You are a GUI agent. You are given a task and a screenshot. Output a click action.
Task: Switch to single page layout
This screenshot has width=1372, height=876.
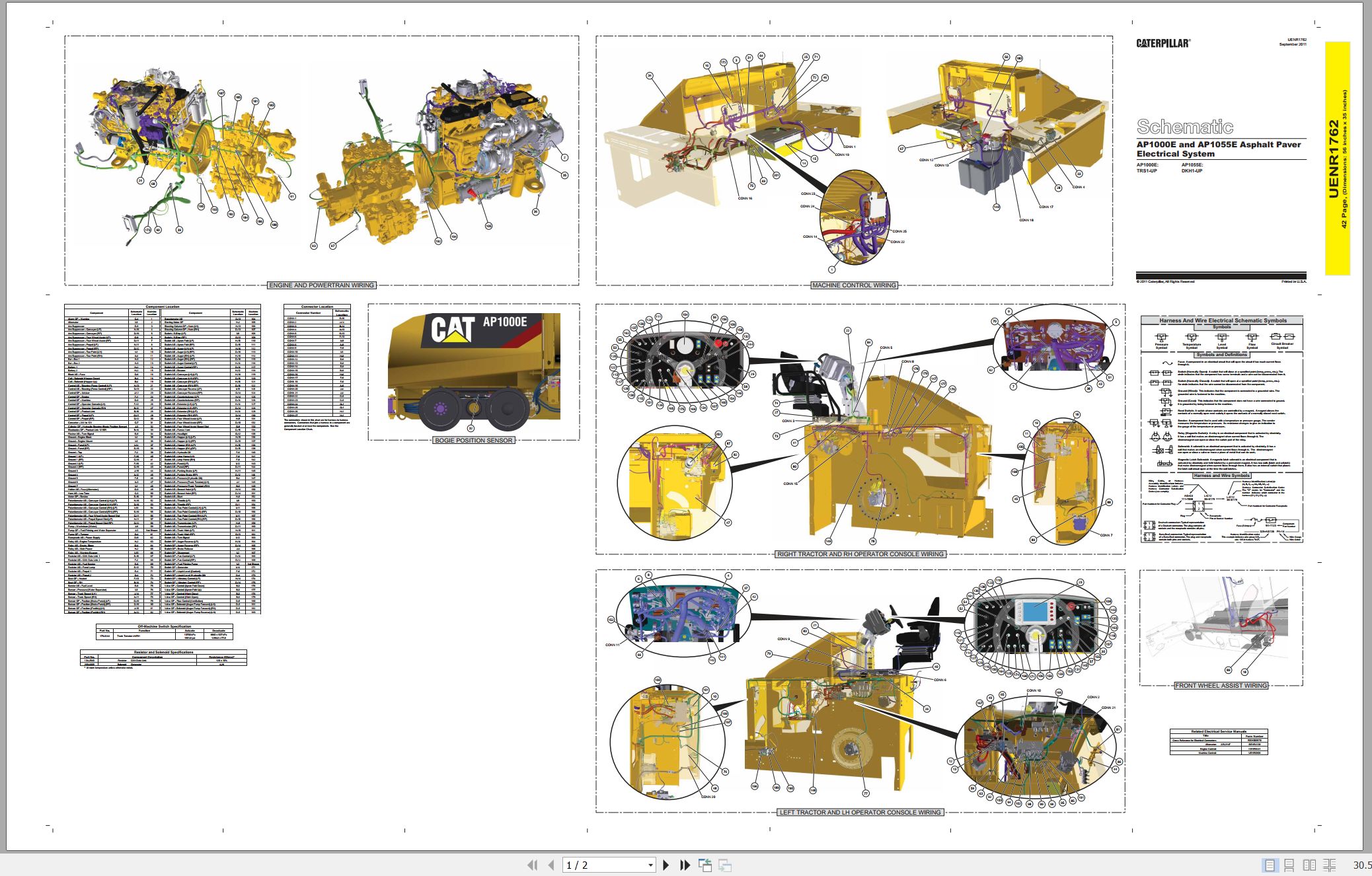[x=1270, y=865]
